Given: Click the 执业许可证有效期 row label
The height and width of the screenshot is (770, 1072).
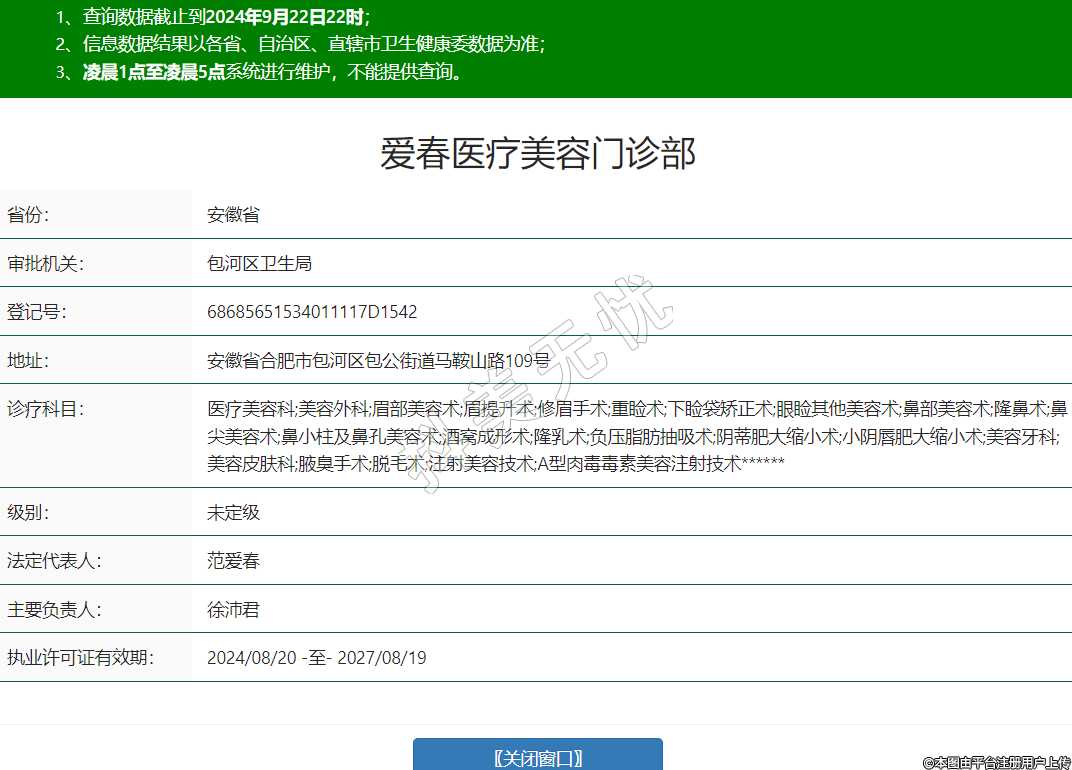Looking at the screenshot, I should (80, 658).
